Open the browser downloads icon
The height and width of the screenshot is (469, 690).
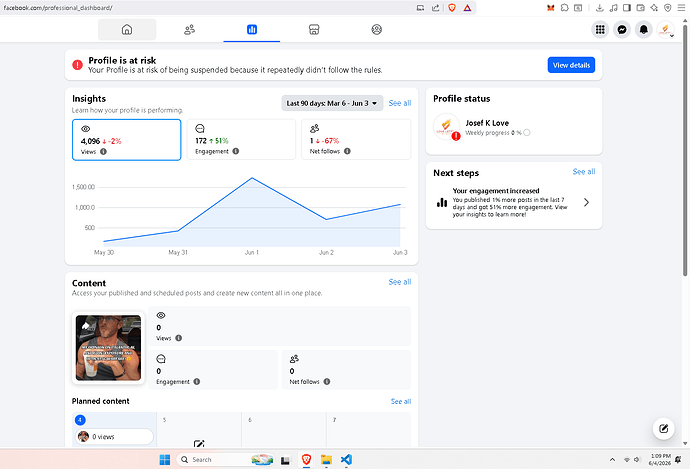click(x=599, y=7)
